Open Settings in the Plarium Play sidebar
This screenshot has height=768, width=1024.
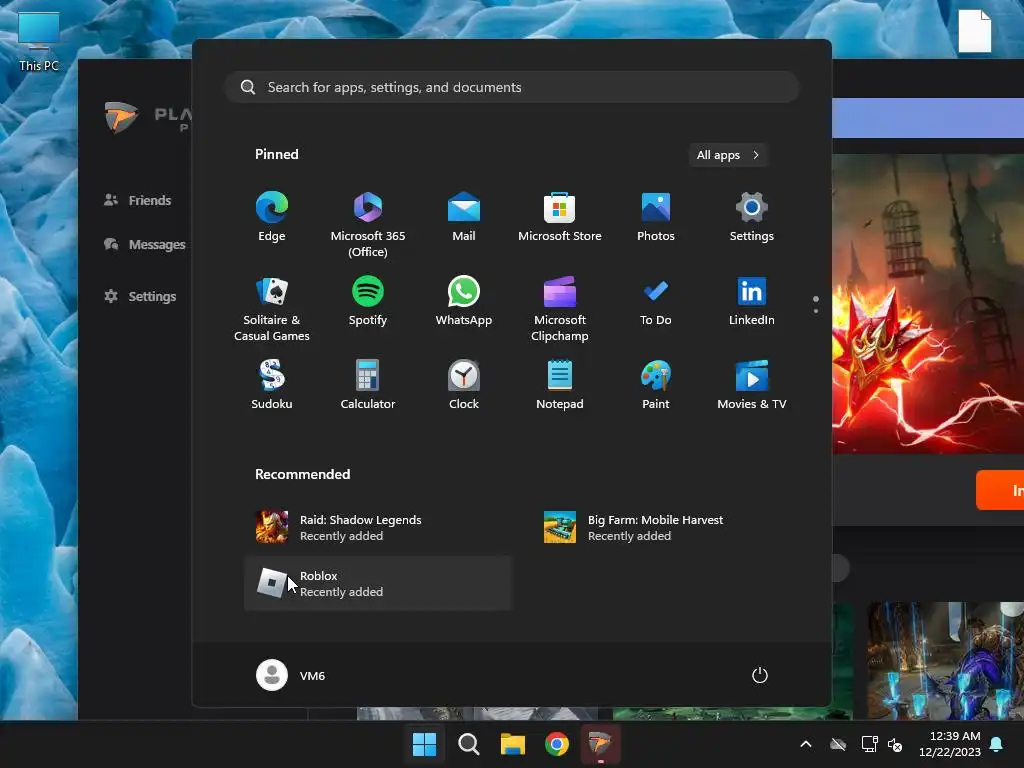point(140,296)
